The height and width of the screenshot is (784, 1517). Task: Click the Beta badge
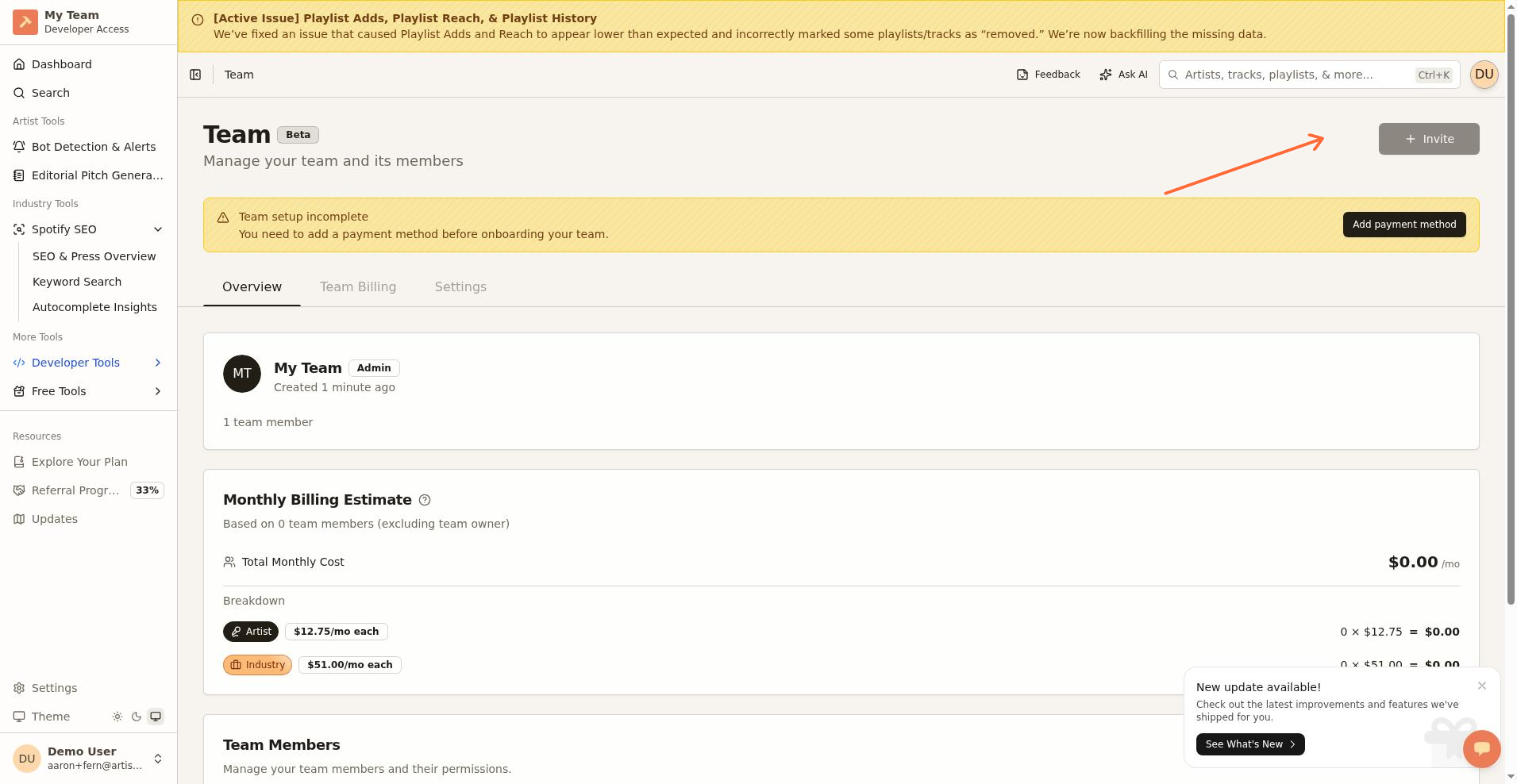pos(298,135)
